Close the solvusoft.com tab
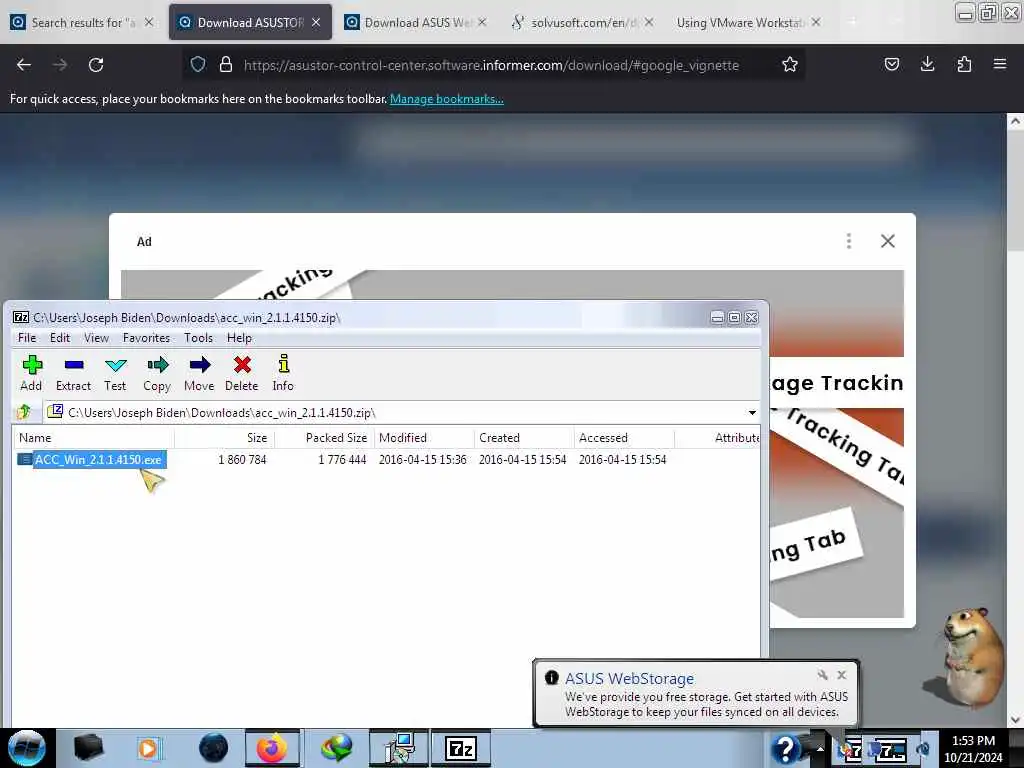Screen dimensions: 1024x768 [x=648, y=22]
